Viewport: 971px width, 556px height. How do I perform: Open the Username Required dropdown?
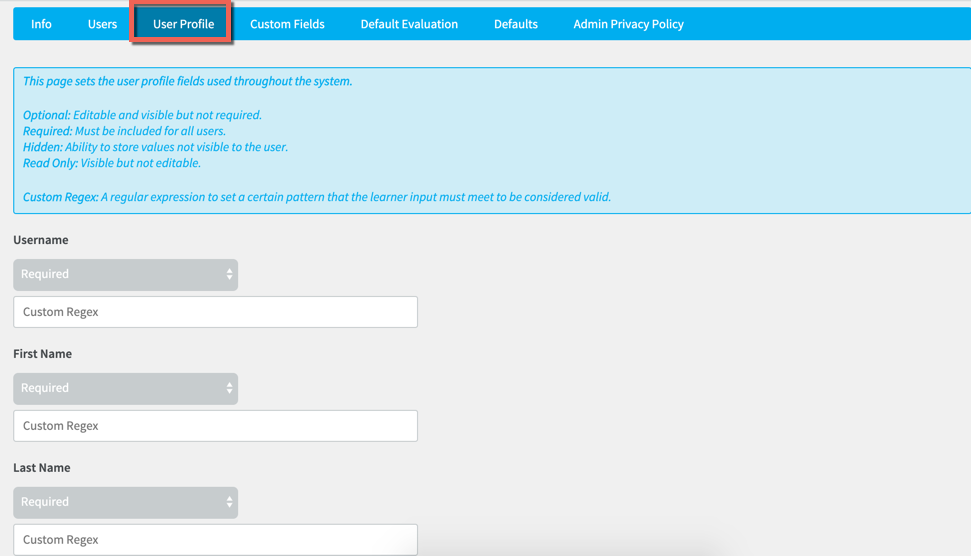click(x=126, y=275)
